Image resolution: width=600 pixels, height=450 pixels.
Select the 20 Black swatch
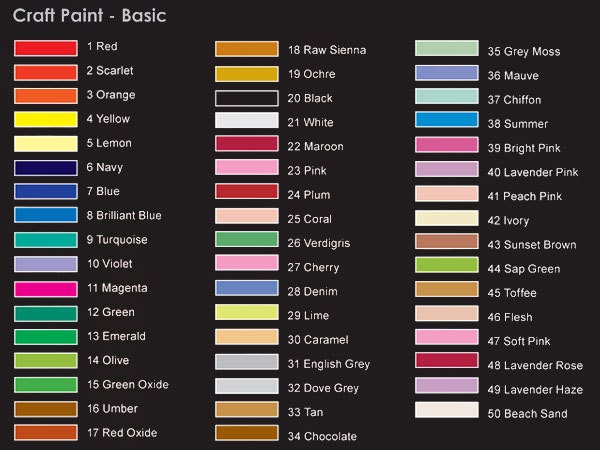[246, 98]
